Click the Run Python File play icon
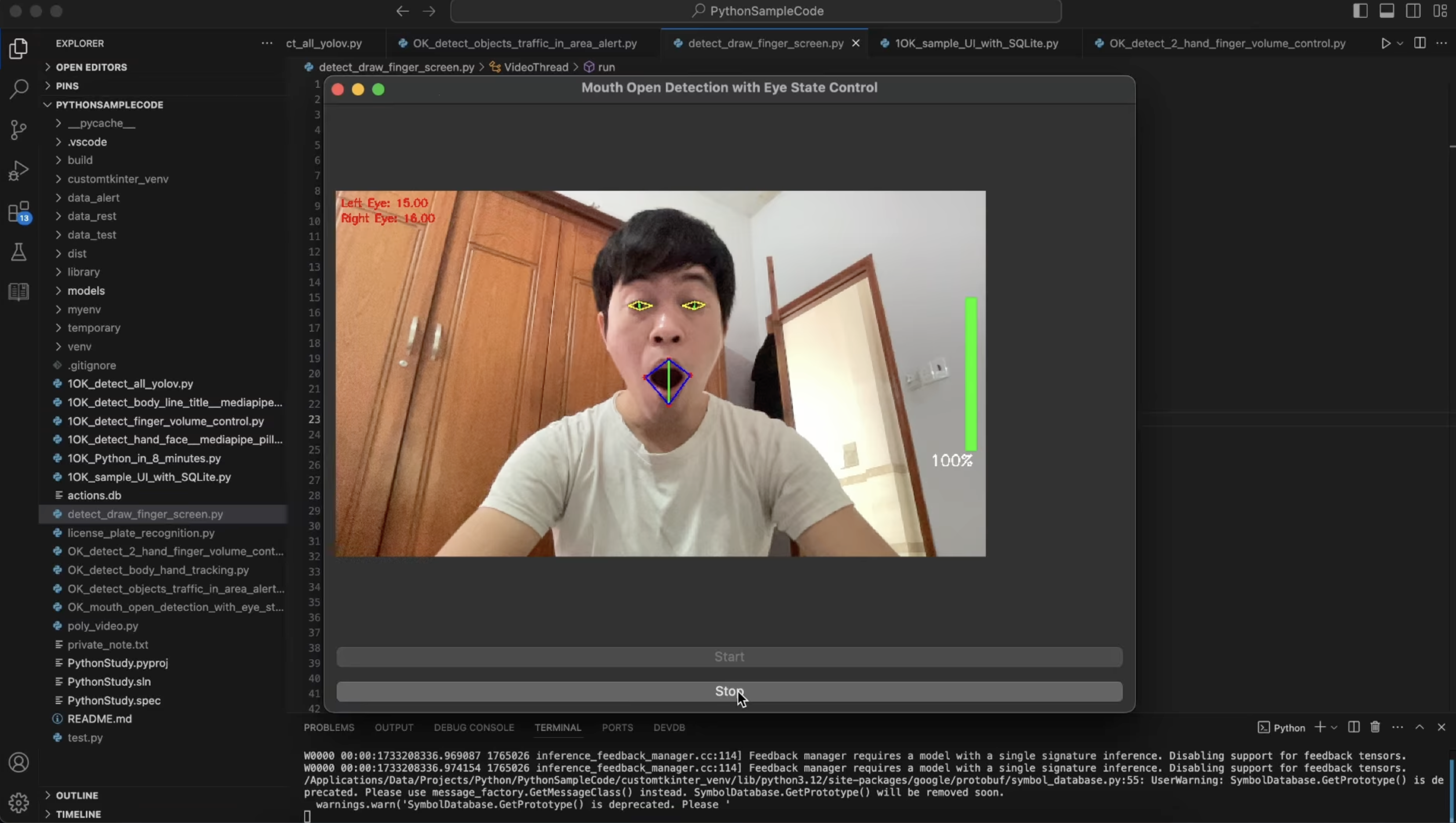 1385,44
